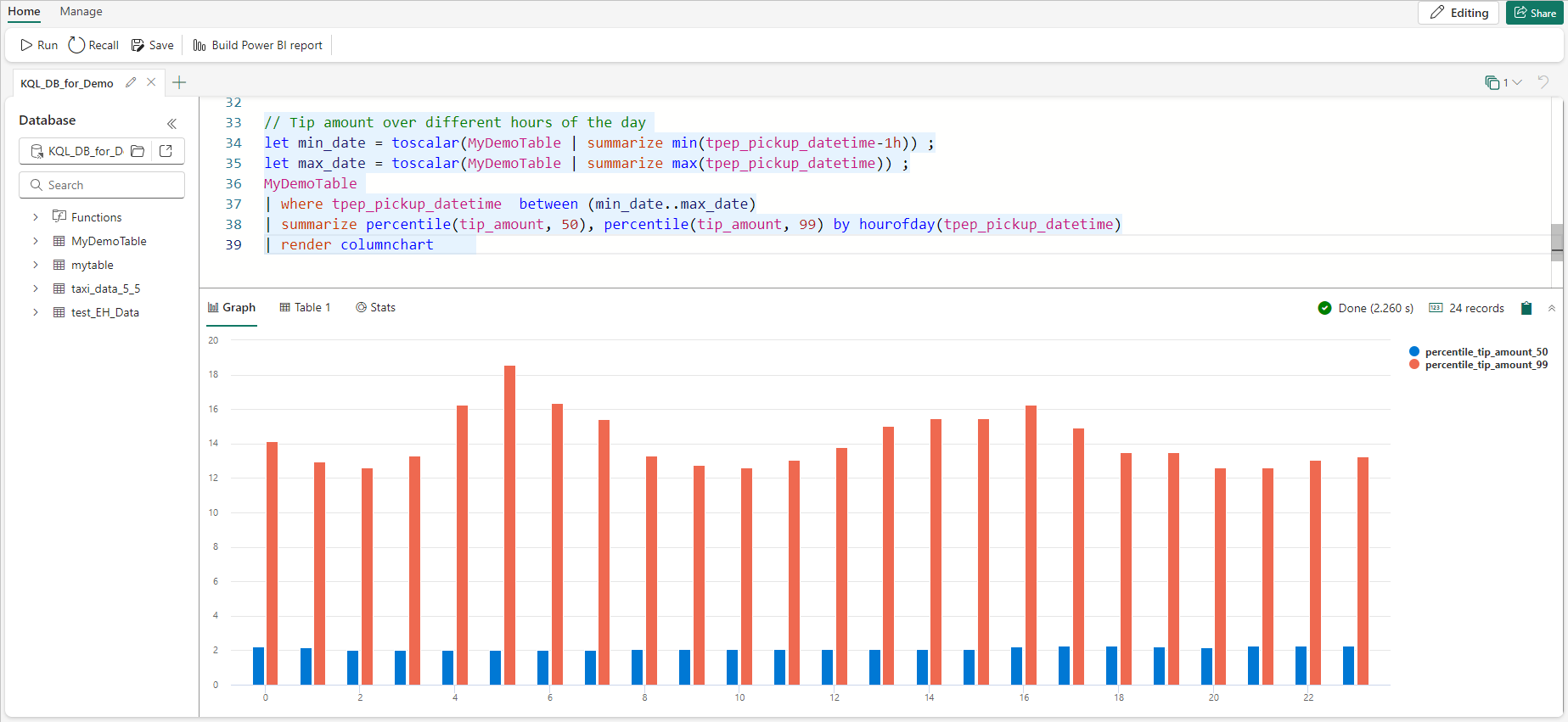Open the Graph results tab
The image size is (1568, 722).
point(232,307)
